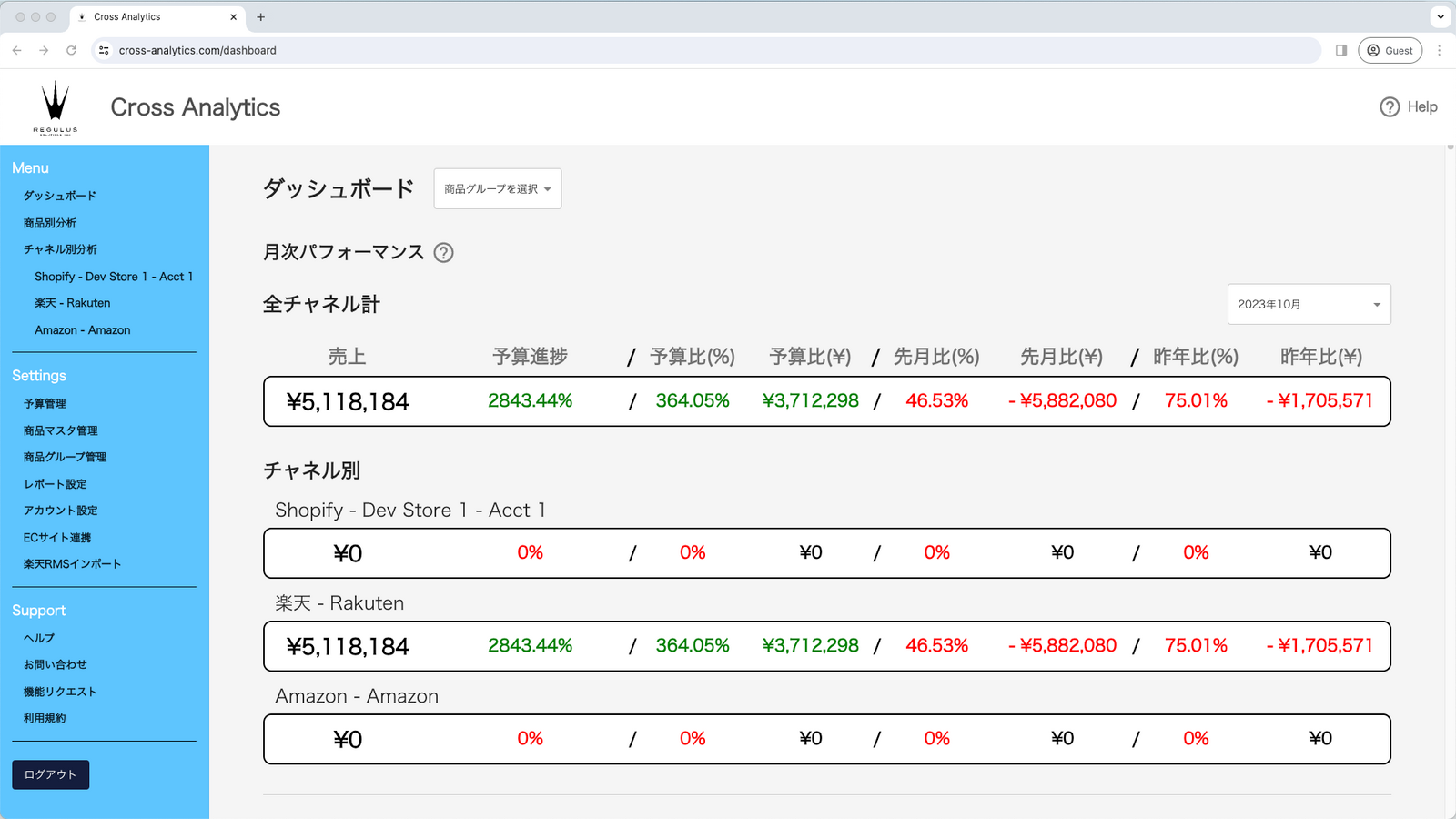Open the 商品グループを選択 dropdown
Image resolution: width=1456 pixels, height=819 pixels.
(x=497, y=188)
